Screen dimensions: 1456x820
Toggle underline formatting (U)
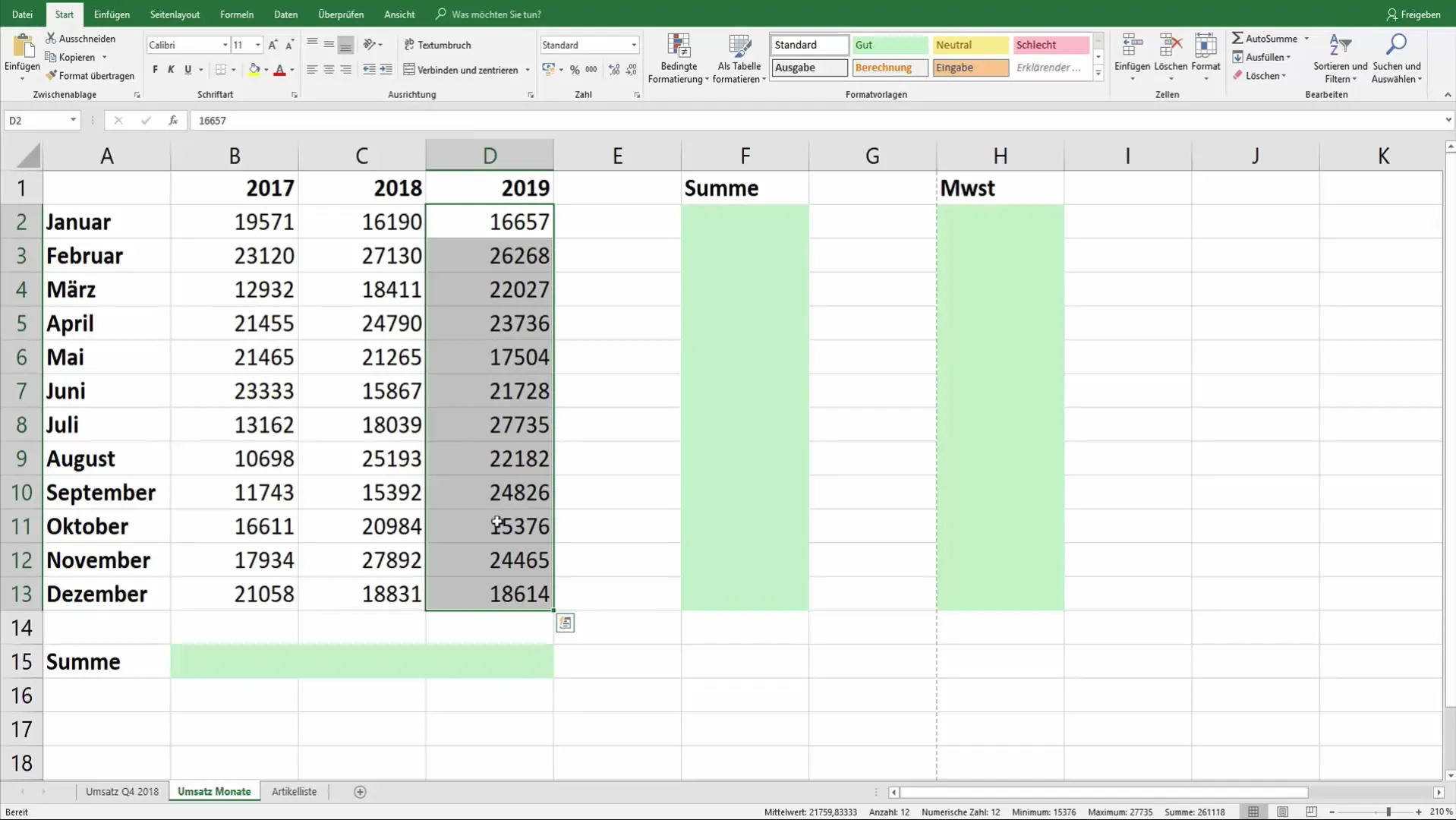[188, 69]
